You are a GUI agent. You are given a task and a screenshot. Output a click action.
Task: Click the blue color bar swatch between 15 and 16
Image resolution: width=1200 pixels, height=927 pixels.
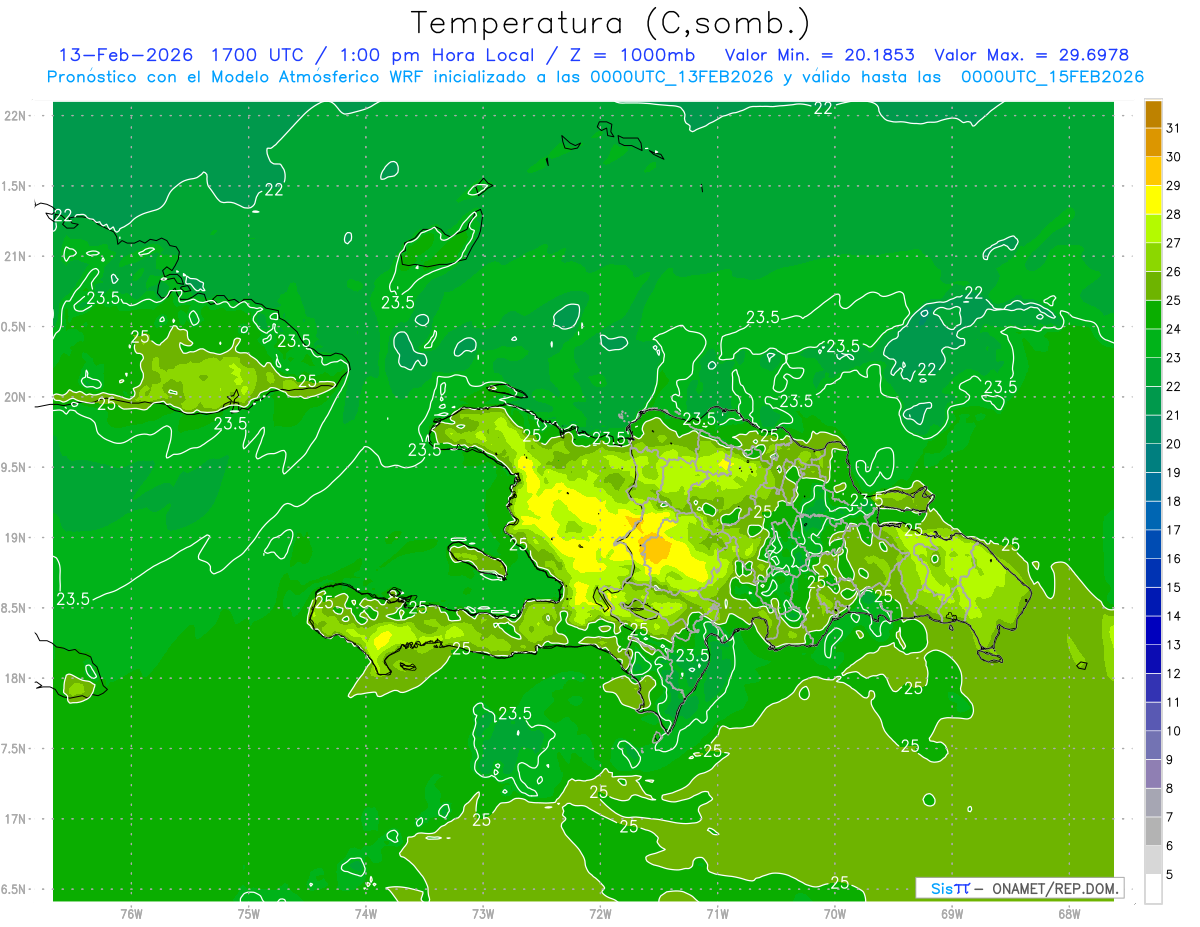1153,573
